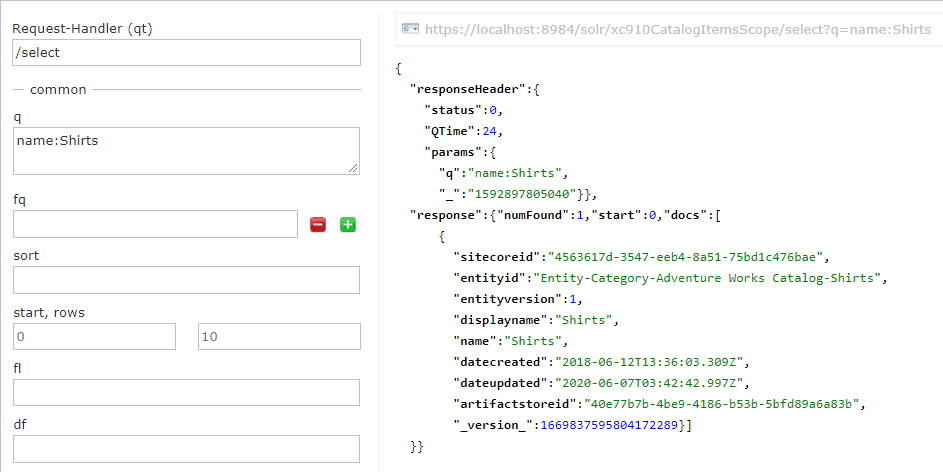Add another fq row with green plus icon
The image size is (943, 472).
pos(348,225)
